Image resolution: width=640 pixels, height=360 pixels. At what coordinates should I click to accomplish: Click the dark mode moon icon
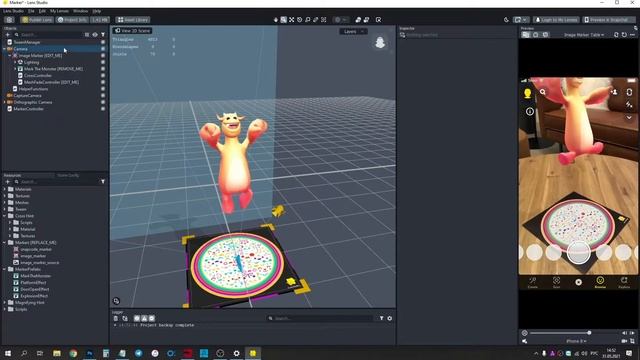tap(506, 20)
